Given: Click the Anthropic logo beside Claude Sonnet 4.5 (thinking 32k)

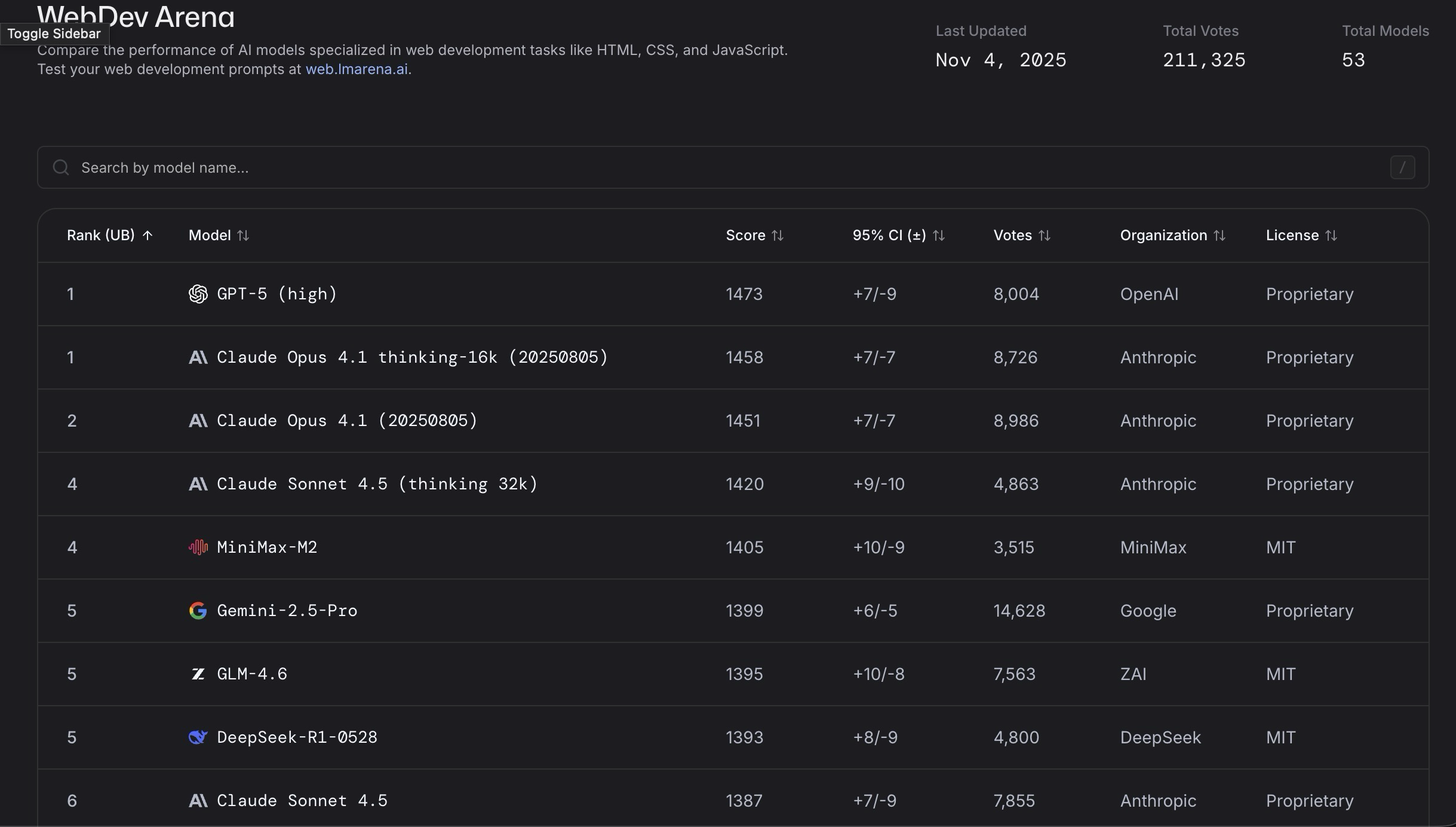Looking at the screenshot, I should (198, 484).
